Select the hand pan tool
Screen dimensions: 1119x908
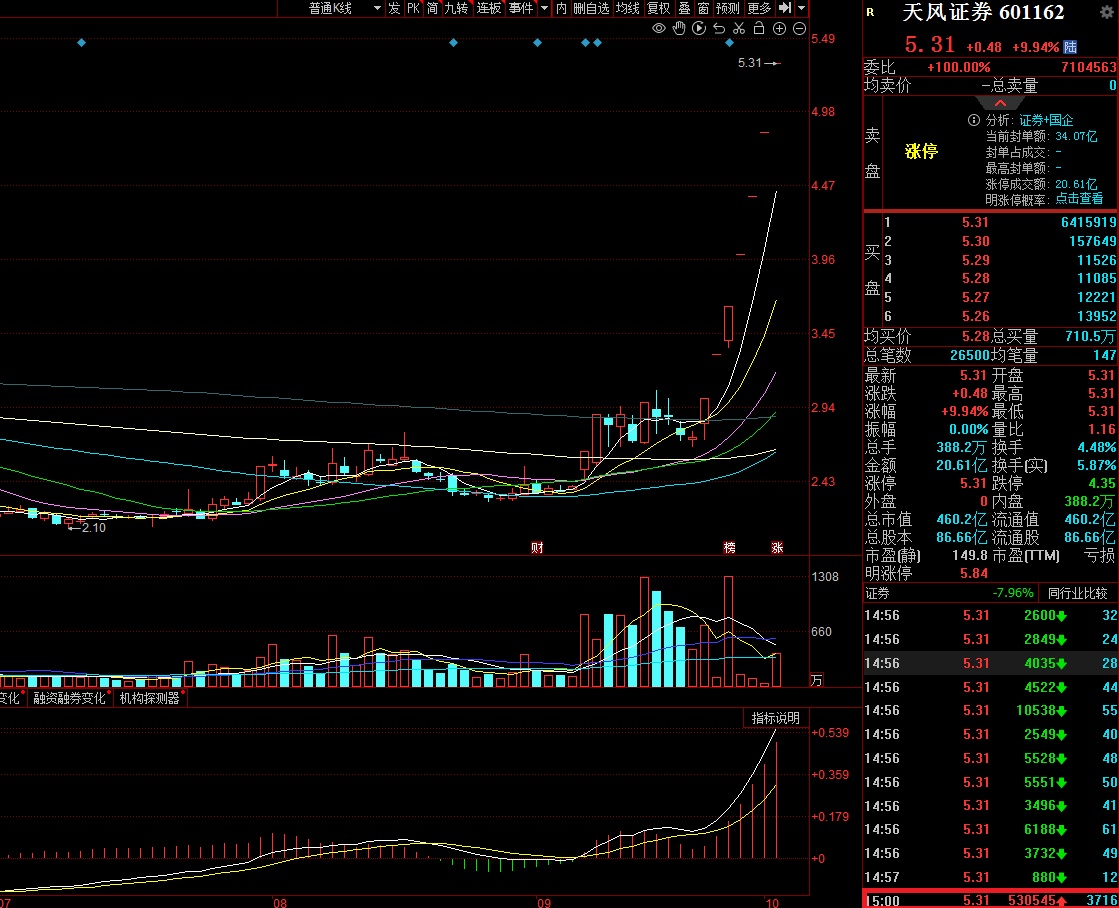click(679, 29)
